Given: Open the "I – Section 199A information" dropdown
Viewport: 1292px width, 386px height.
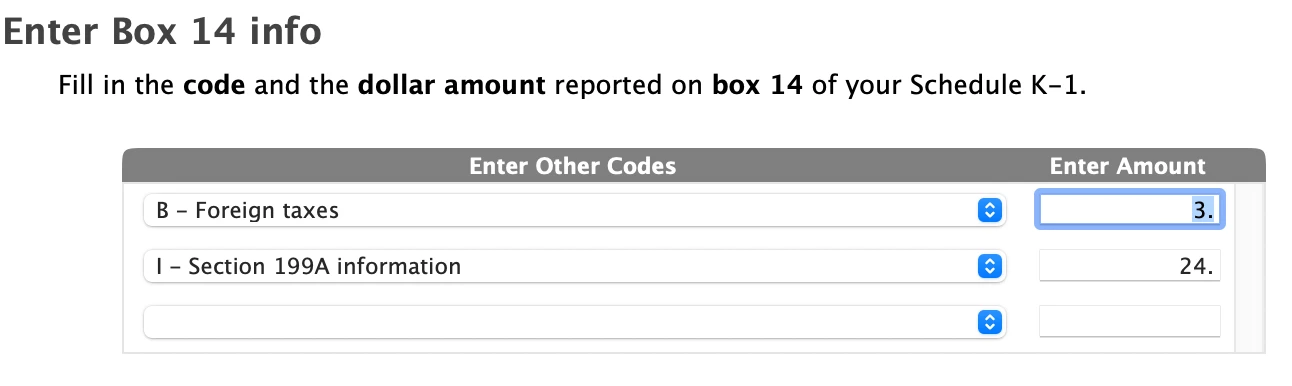Looking at the screenshot, I should 572,266.
